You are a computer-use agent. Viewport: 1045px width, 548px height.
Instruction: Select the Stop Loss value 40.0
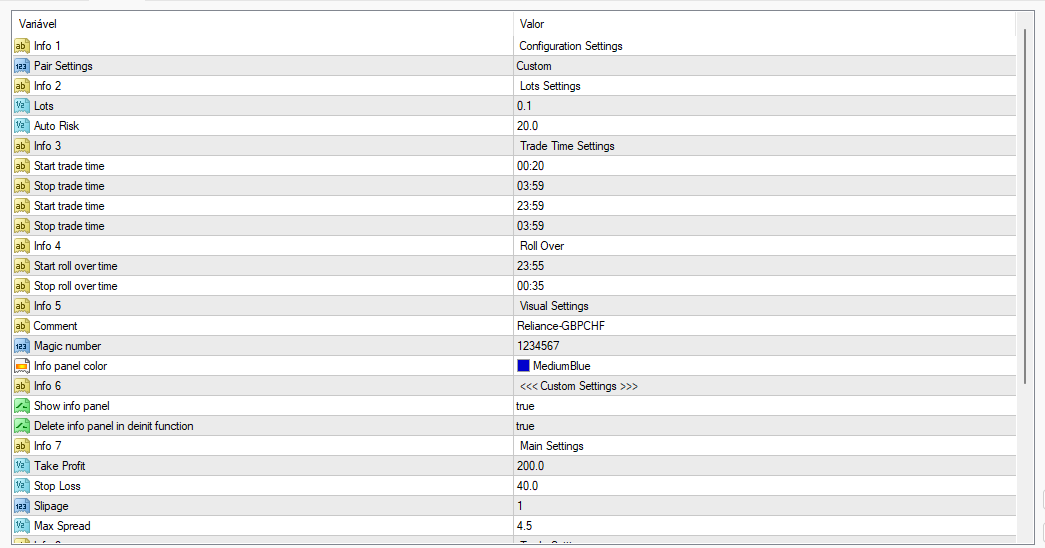(528, 486)
